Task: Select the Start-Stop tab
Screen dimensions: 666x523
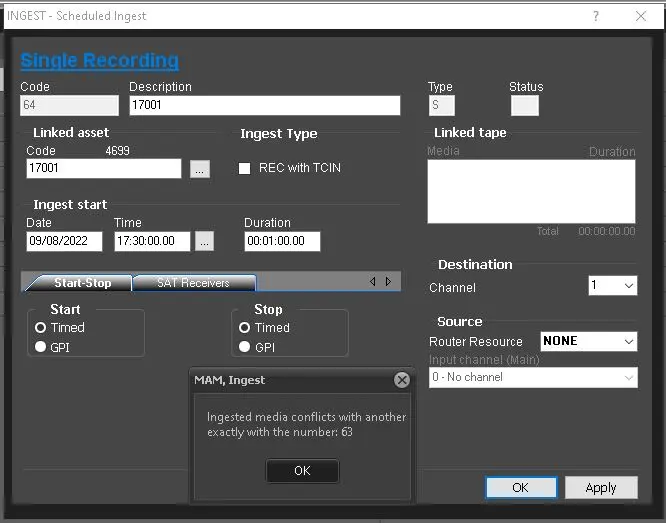Action: coord(82,283)
